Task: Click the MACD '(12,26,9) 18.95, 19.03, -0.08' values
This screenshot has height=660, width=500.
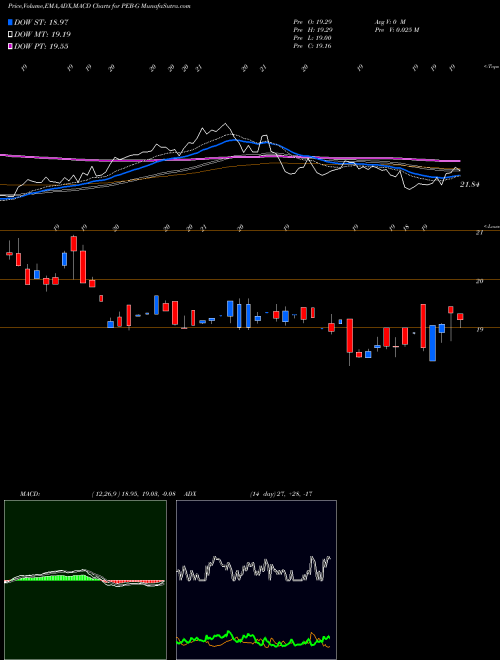Action: [x=133, y=494]
